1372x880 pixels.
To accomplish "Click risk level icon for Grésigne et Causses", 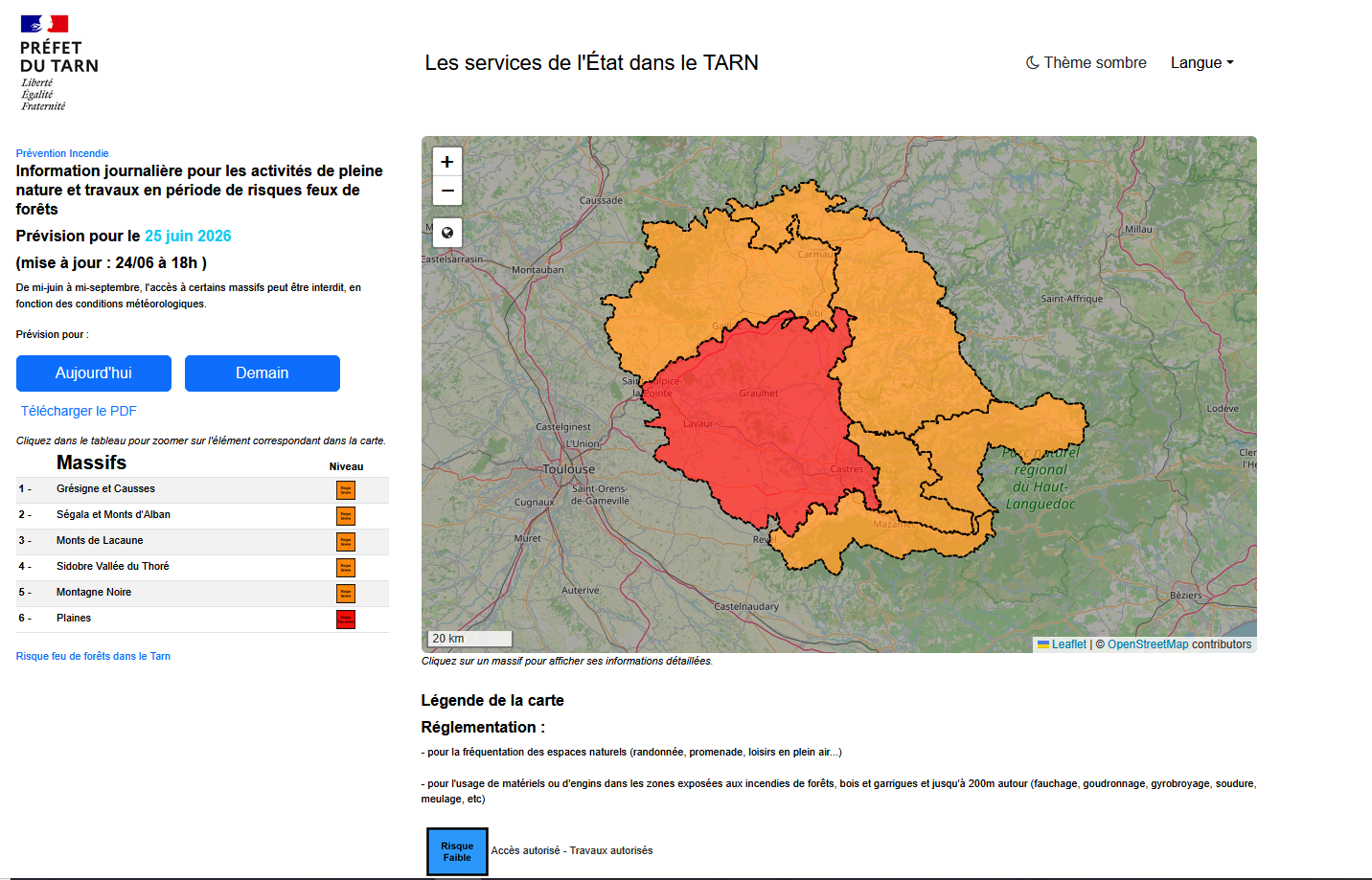I will click(346, 490).
